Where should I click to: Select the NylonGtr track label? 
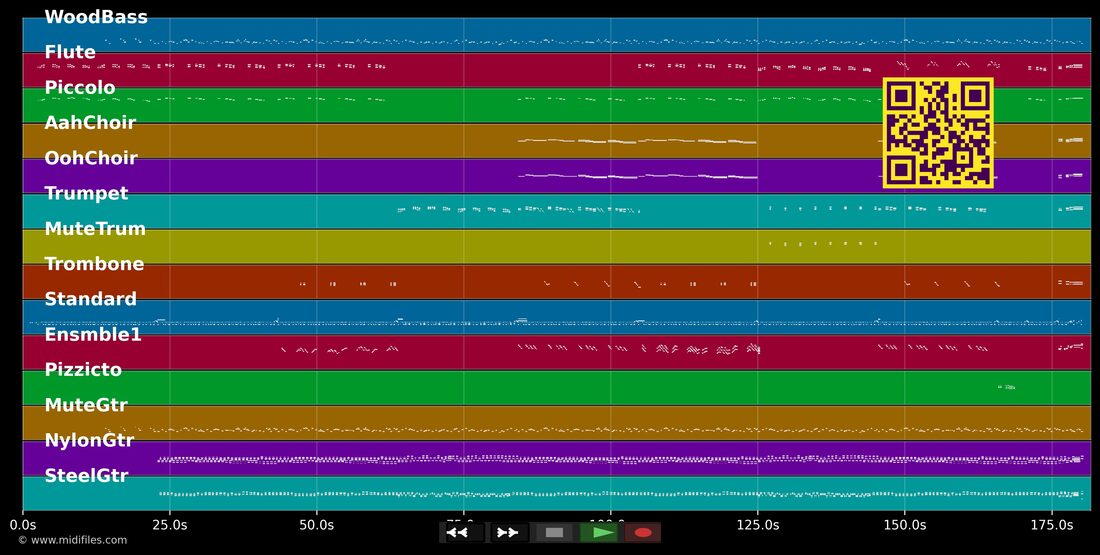[x=89, y=441]
